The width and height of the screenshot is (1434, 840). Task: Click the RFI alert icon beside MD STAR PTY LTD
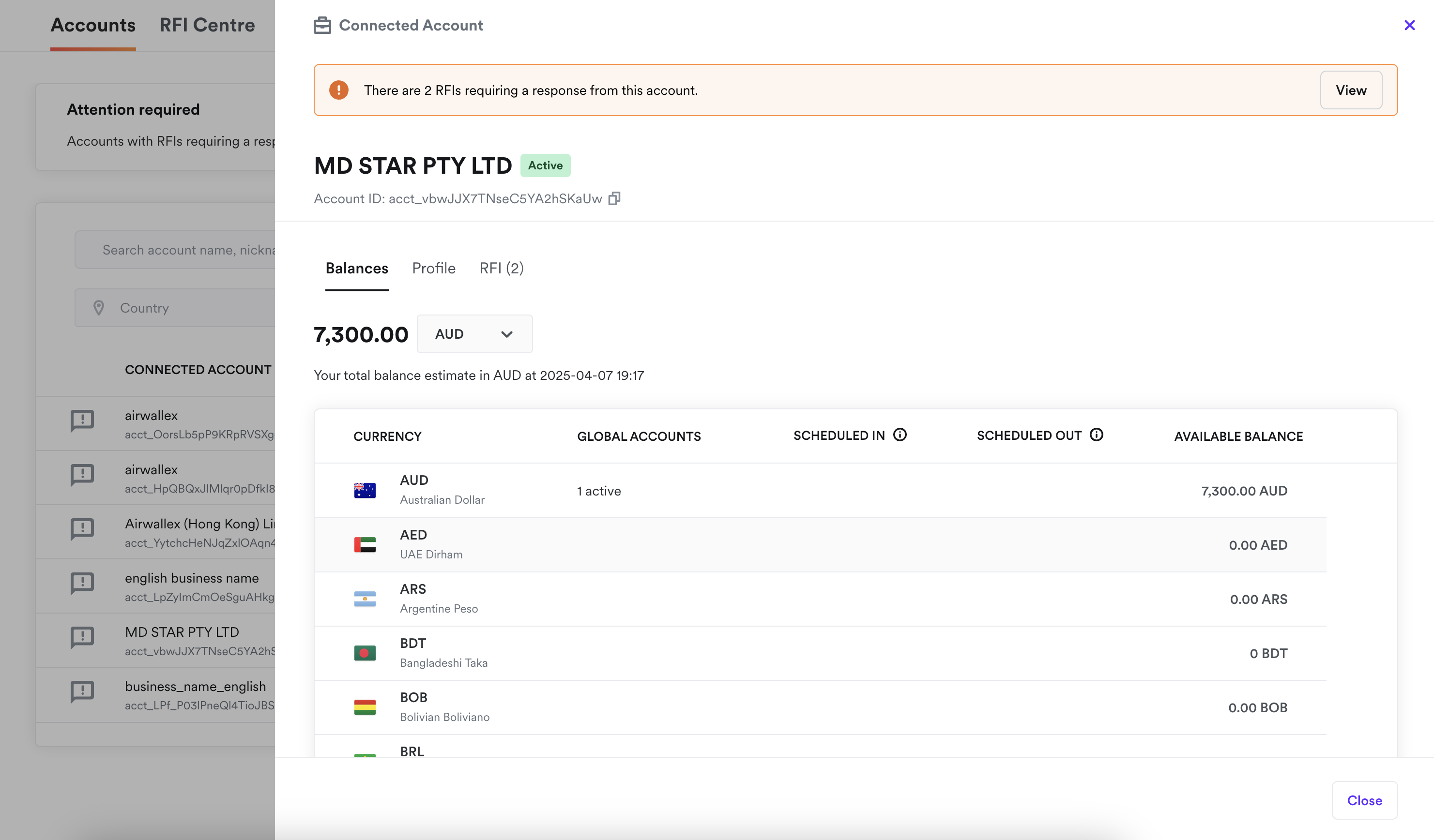82,638
